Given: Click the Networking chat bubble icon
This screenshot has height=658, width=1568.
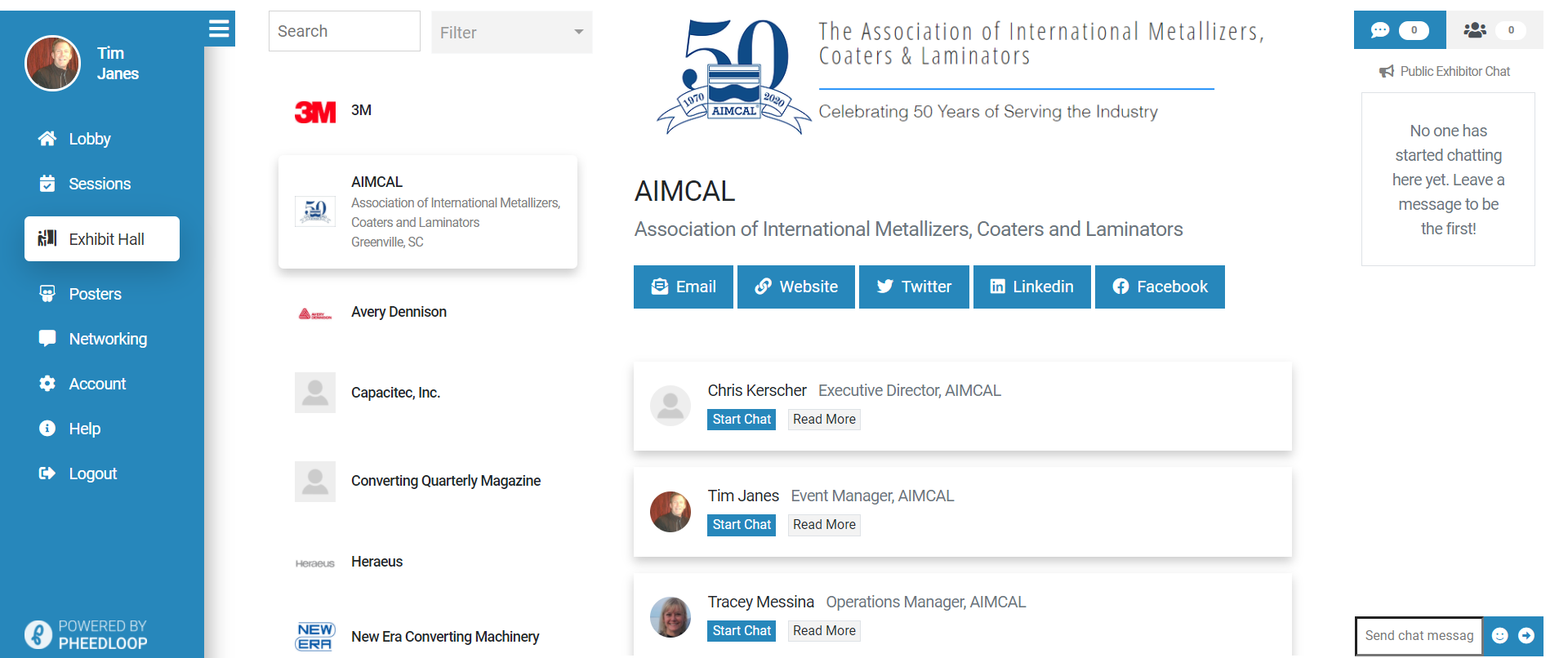Looking at the screenshot, I should (x=47, y=338).
